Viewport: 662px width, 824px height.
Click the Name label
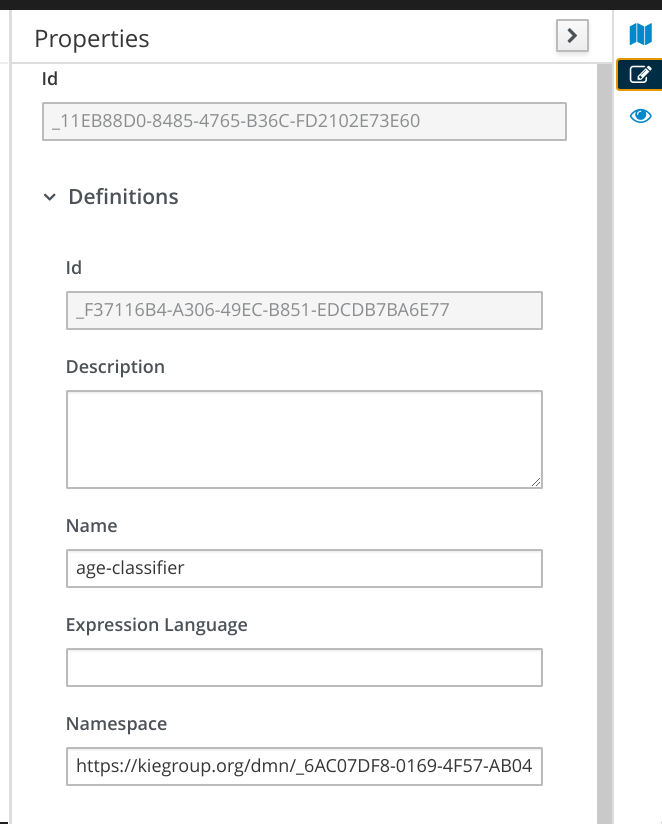(x=91, y=526)
